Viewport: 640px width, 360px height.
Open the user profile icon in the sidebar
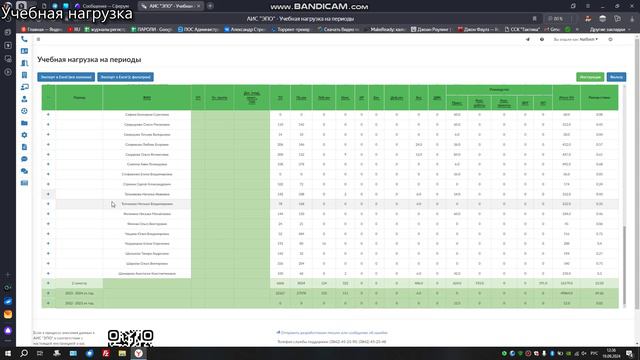pos(24,99)
